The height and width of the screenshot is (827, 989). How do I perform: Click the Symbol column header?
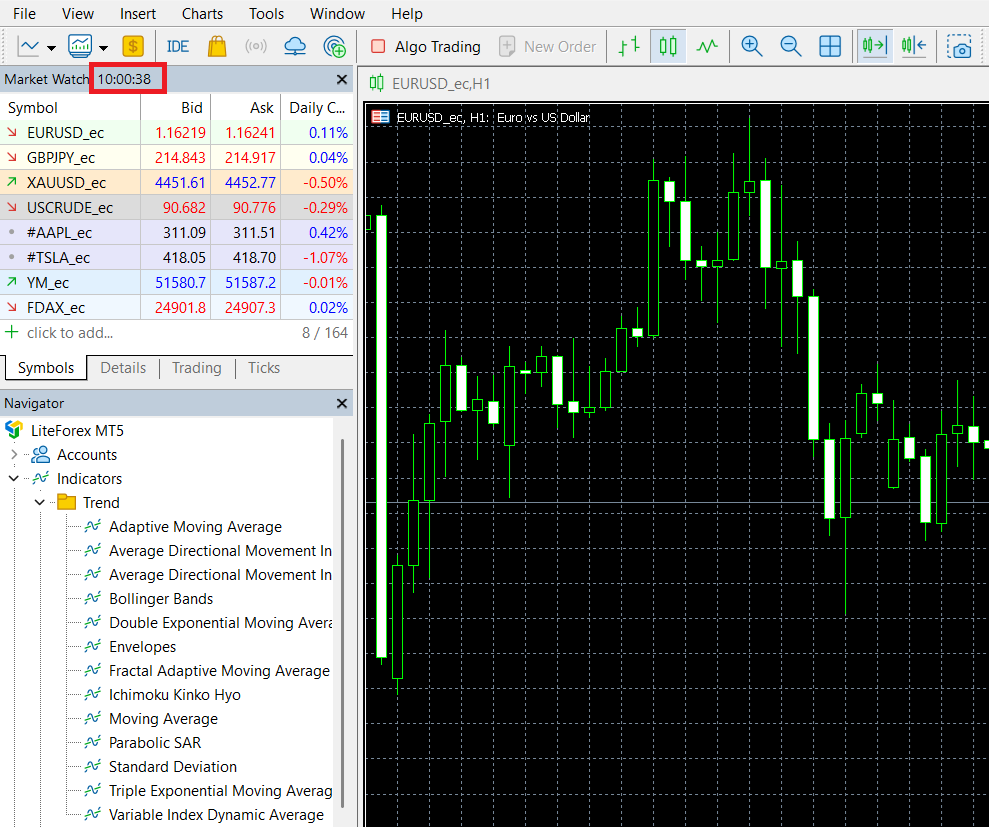tap(70, 108)
